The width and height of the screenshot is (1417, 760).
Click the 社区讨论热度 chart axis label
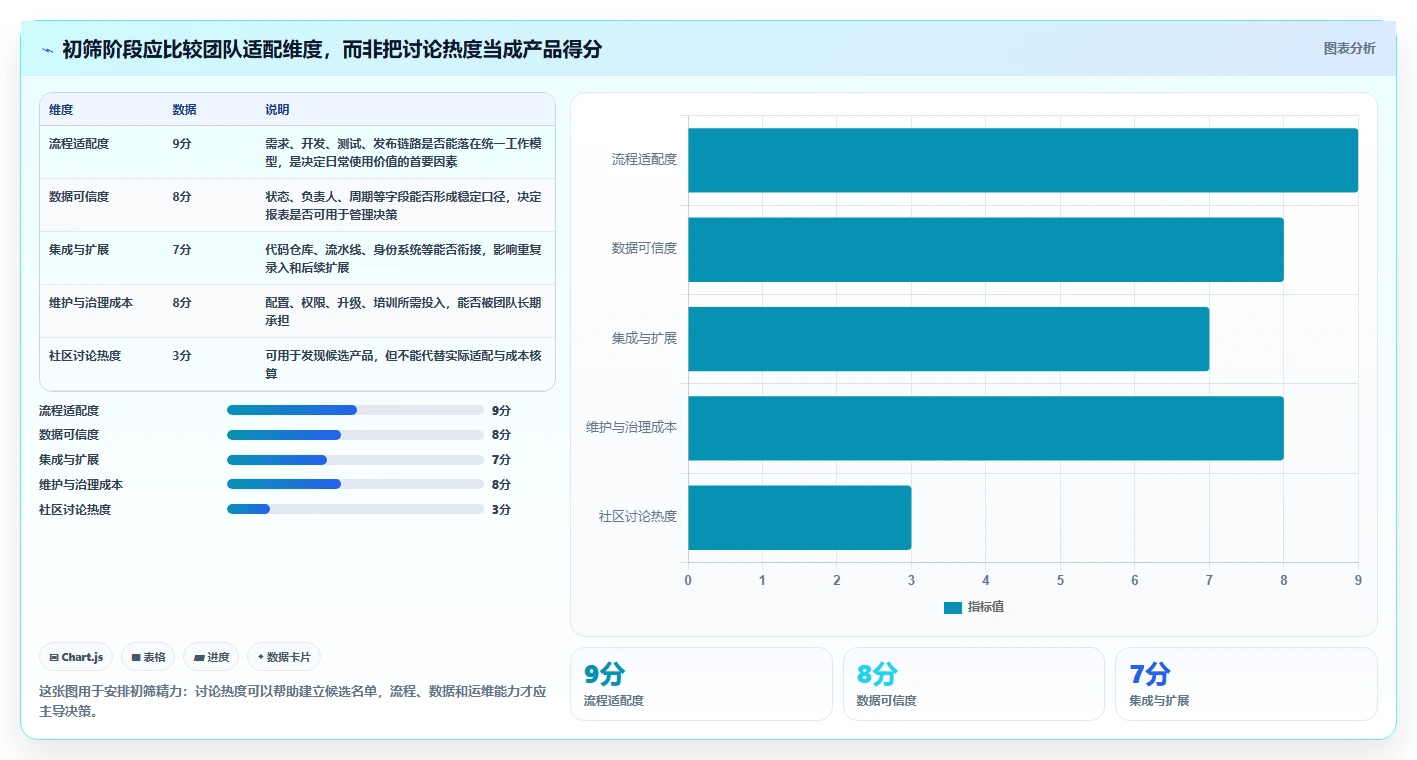(638, 516)
